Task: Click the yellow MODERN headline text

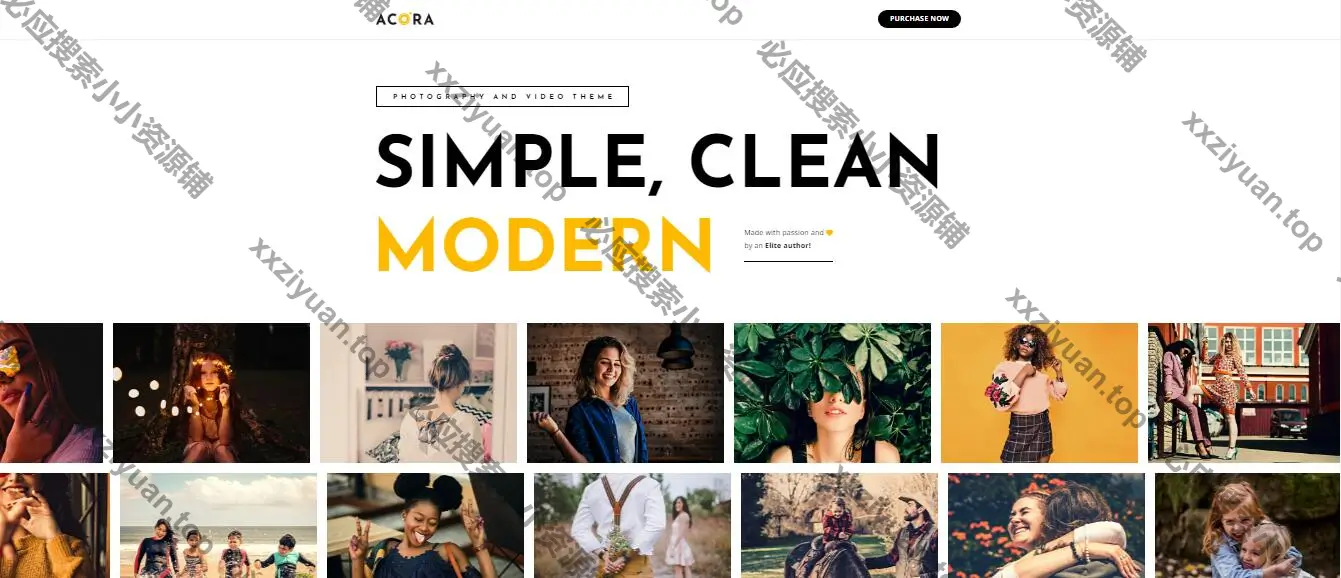Action: [544, 245]
